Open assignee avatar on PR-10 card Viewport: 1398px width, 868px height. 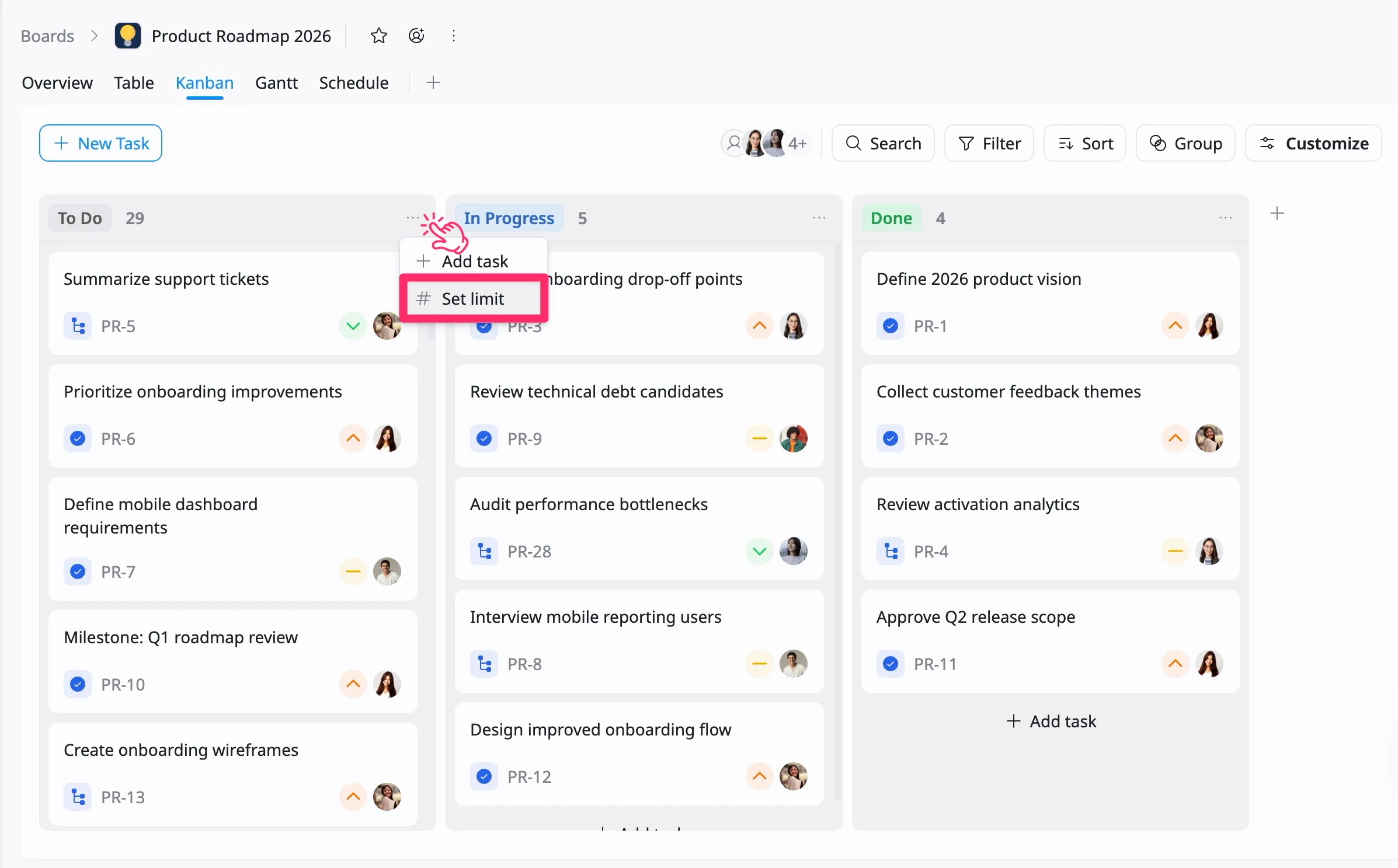[x=387, y=684]
